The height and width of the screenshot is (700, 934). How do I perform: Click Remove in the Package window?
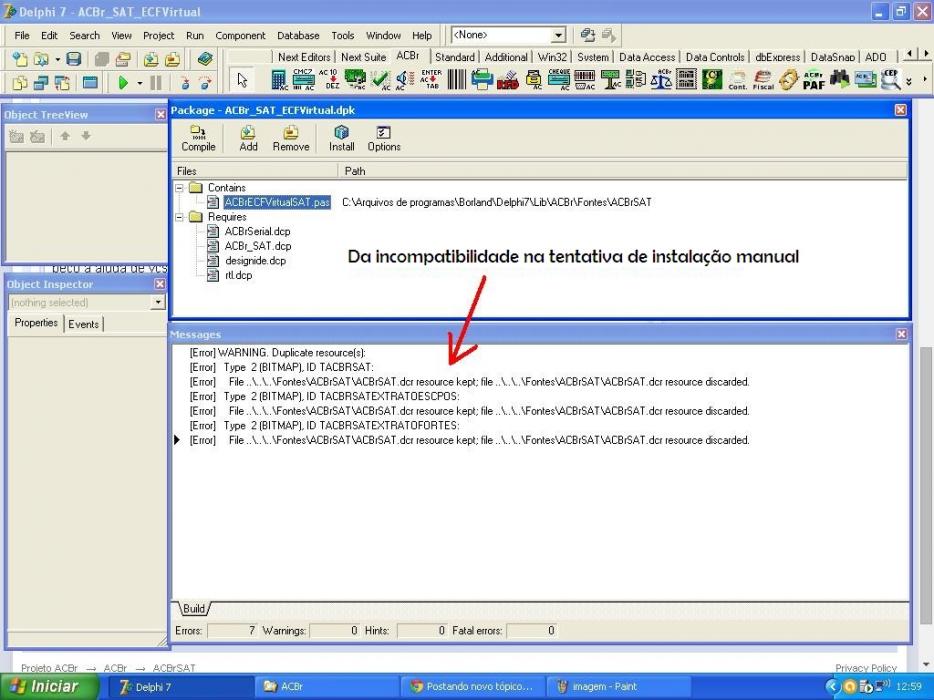click(x=291, y=138)
